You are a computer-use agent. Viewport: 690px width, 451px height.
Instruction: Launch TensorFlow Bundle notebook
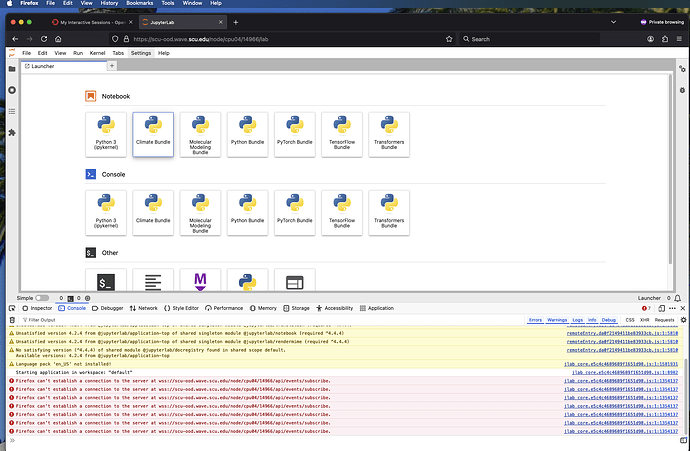coord(342,134)
